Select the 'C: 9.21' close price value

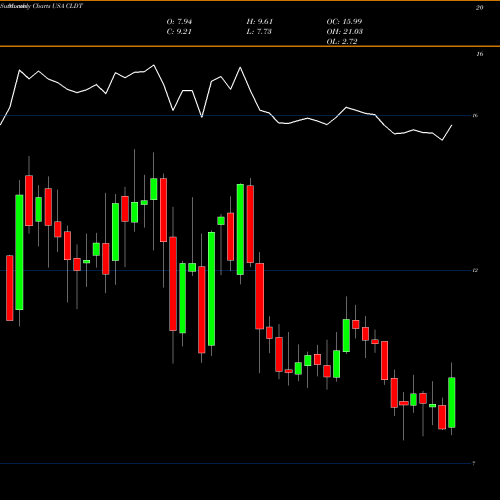click(x=179, y=32)
